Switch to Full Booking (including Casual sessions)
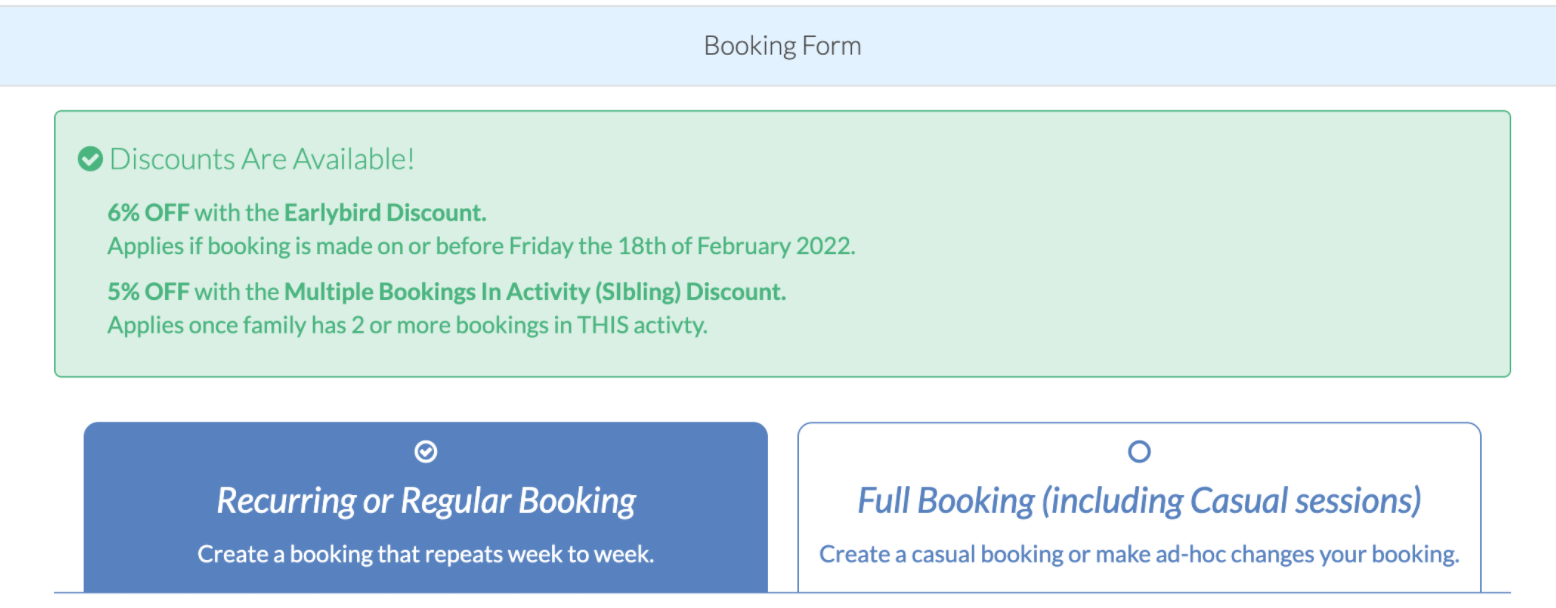Image resolution: width=1556 pixels, height=608 pixels. 1139,500
